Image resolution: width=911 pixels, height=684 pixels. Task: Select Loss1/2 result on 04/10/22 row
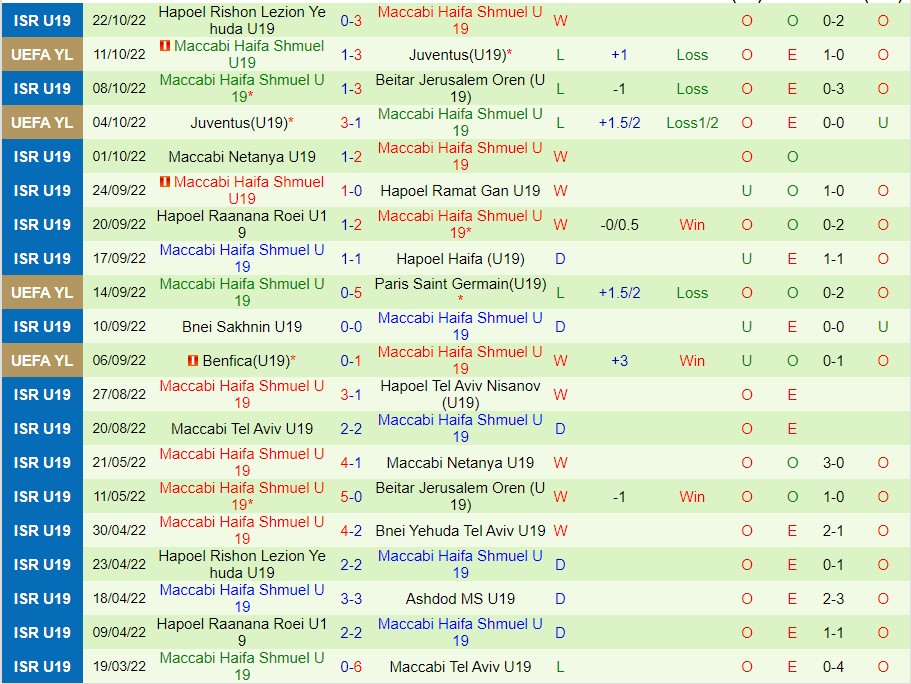[x=692, y=123]
